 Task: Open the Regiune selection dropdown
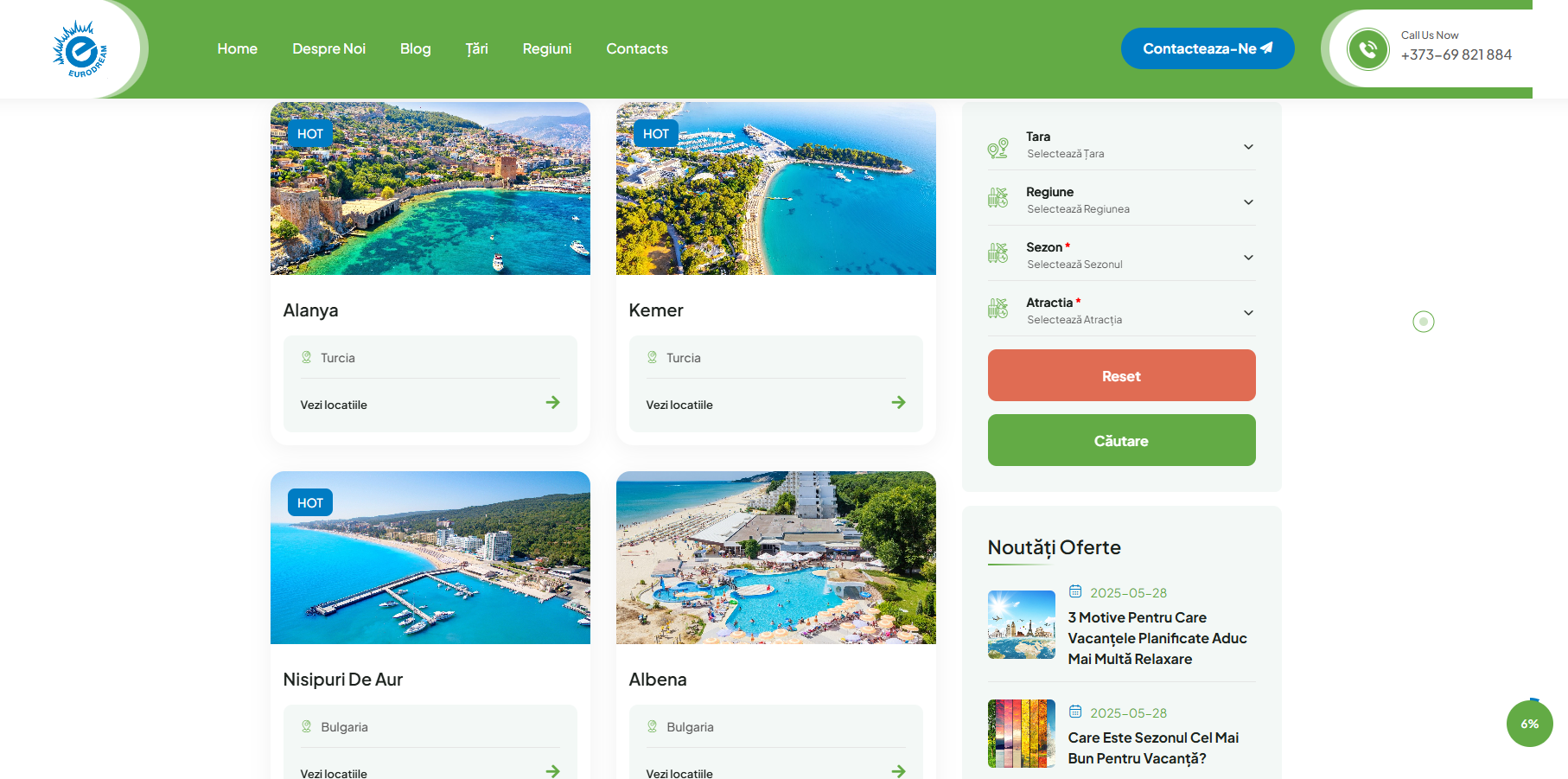point(1247,202)
